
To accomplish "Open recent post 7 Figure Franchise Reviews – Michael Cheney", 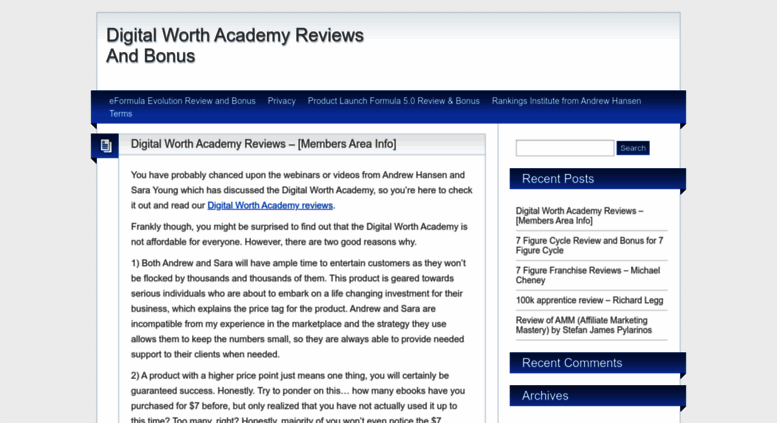I will point(588,275).
